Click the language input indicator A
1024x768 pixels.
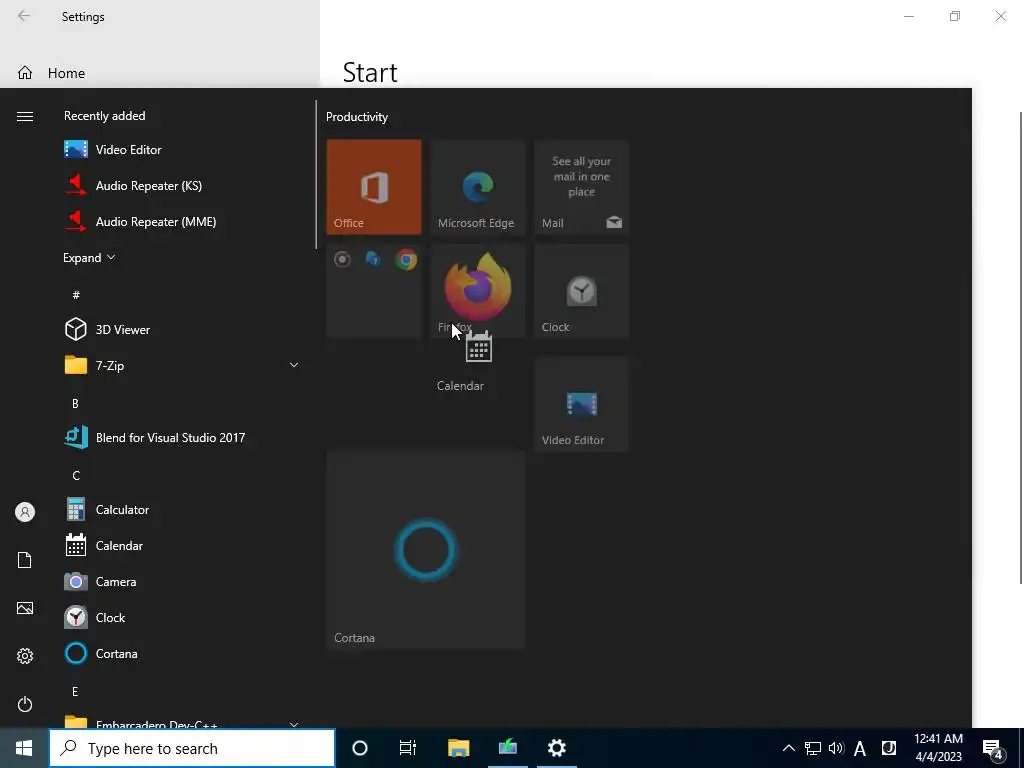tap(860, 748)
